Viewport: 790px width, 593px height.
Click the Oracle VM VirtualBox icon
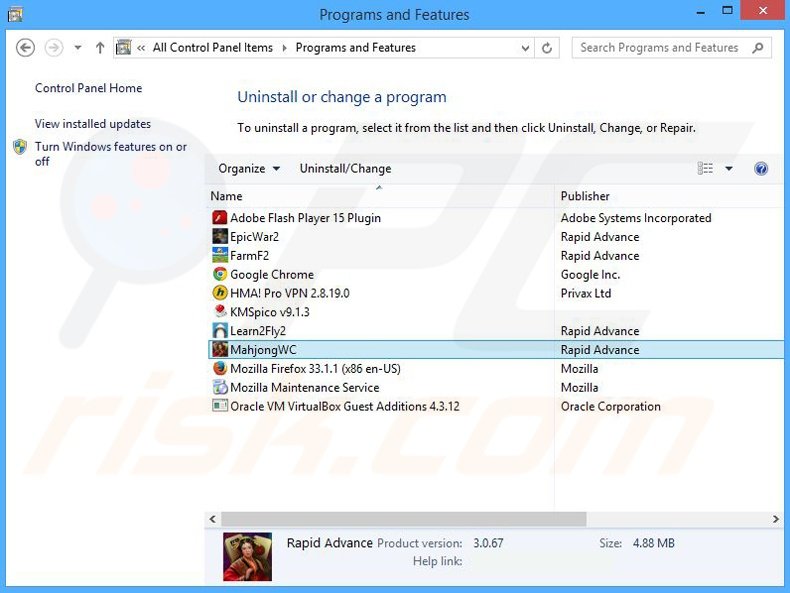pyautogui.click(x=220, y=406)
